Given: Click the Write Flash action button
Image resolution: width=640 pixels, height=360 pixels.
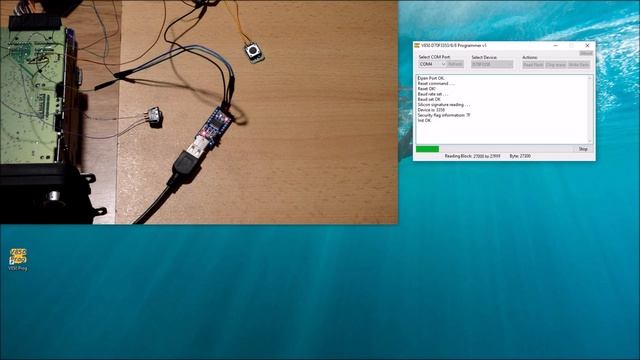Looking at the screenshot, I should (578, 65).
